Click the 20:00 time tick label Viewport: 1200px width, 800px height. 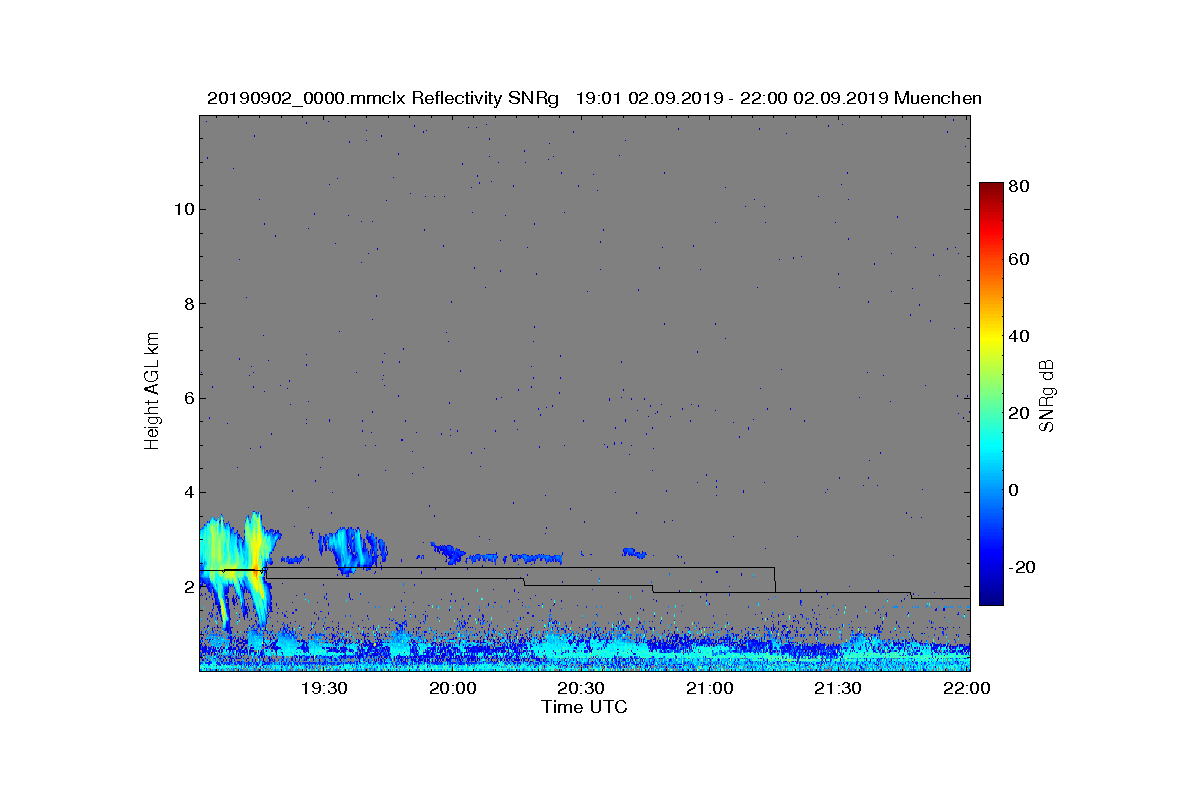(x=453, y=688)
